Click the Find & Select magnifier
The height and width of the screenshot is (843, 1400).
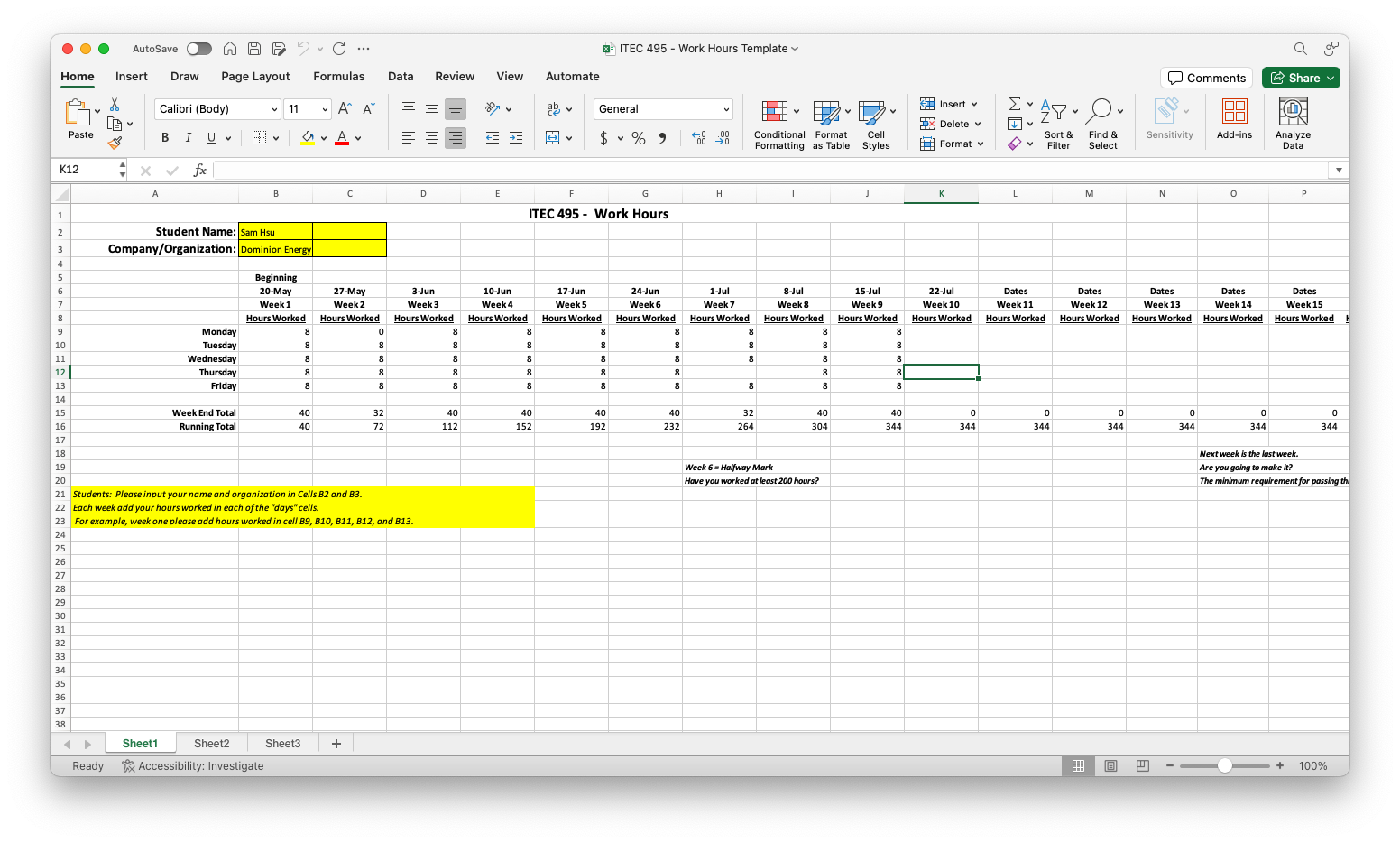(1099, 112)
